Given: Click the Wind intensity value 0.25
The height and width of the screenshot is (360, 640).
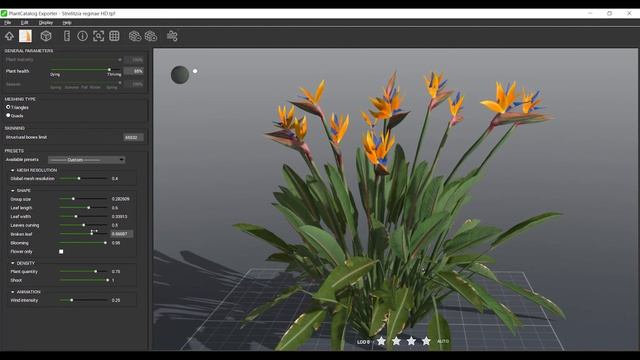Looking at the screenshot, I should coord(116,300).
